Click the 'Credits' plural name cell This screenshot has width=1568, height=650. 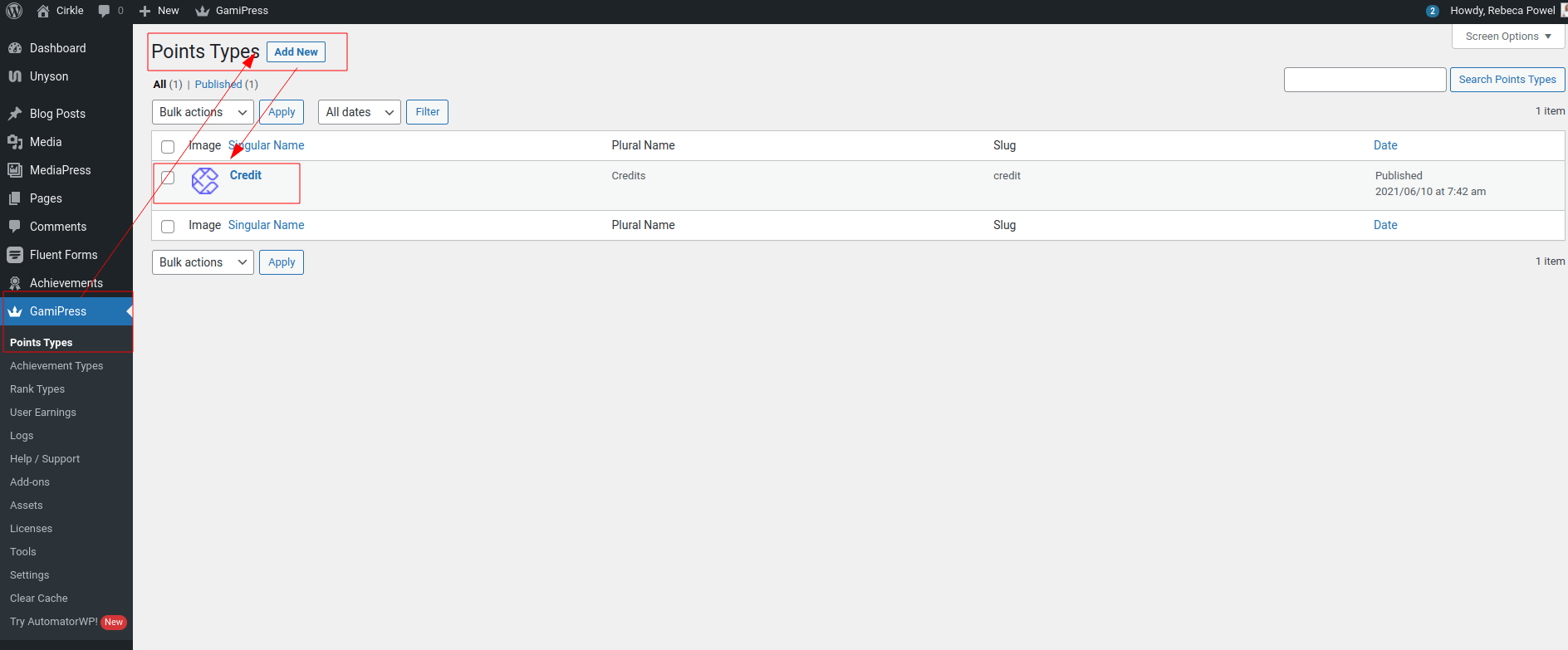click(629, 176)
